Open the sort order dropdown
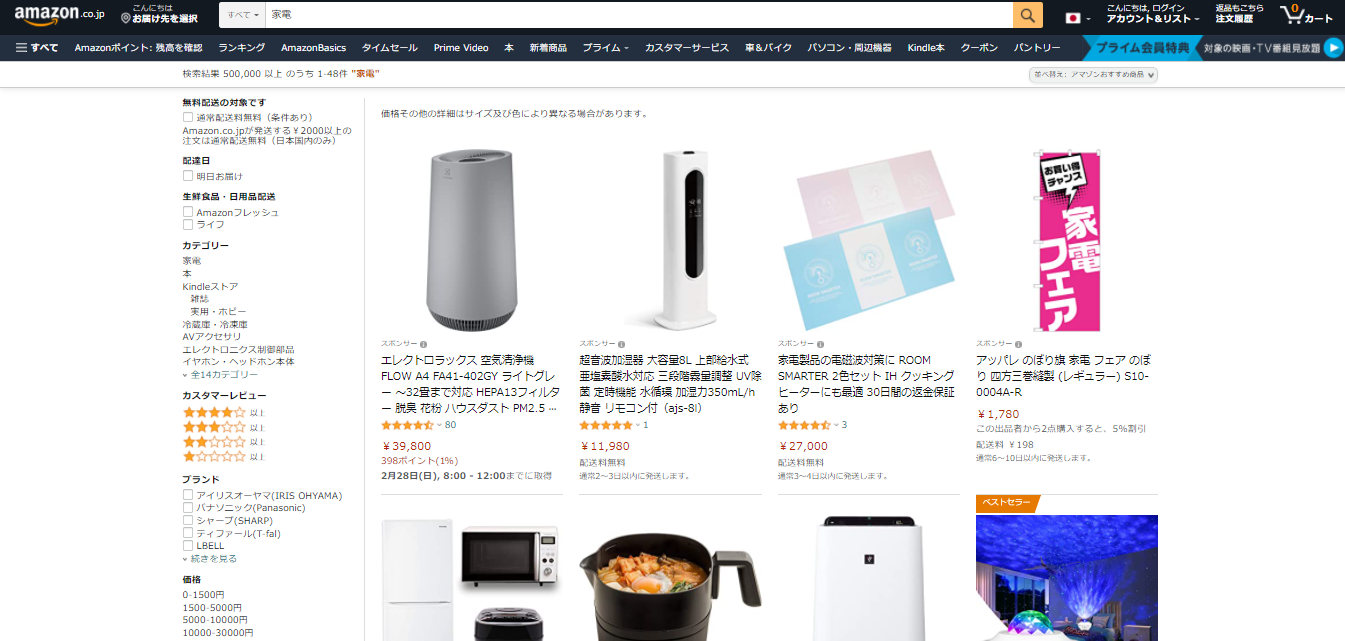Screen dimensions: 1345x641 [1093, 74]
